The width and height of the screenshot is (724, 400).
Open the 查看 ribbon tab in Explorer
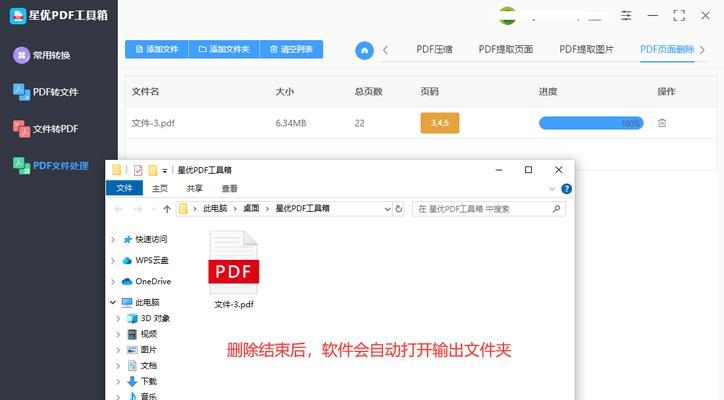pyautogui.click(x=229, y=188)
